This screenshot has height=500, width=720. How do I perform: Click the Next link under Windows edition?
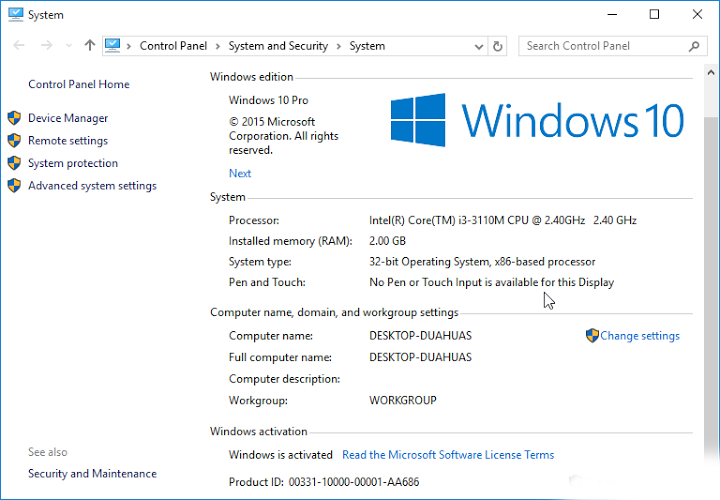[x=240, y=173]
